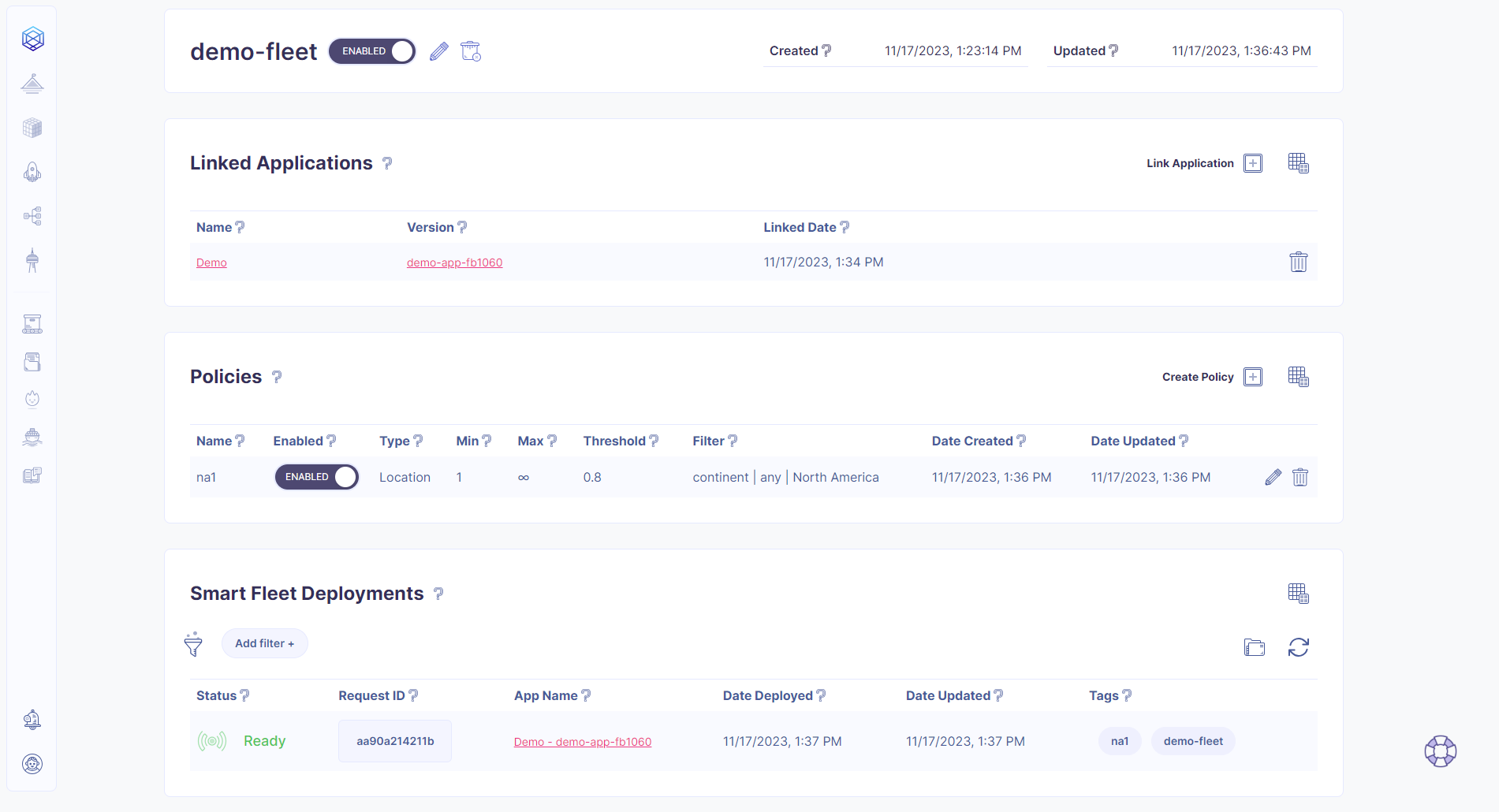This screenshot has height=812, width=1499.
Task: Refresh the Smart Fleet Deployments list
Action: tap(1298, 647)
